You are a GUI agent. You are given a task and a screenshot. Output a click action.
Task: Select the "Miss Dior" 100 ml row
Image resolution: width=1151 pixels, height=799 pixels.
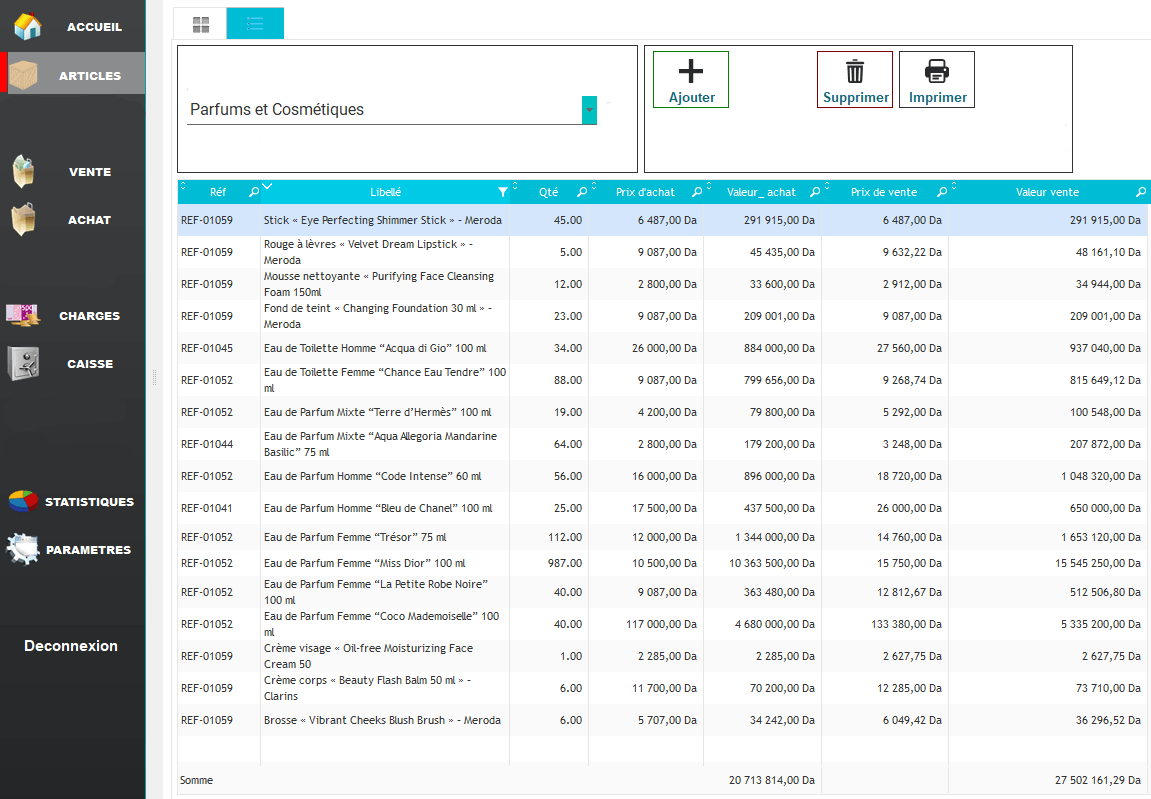(x=385, y=564)
